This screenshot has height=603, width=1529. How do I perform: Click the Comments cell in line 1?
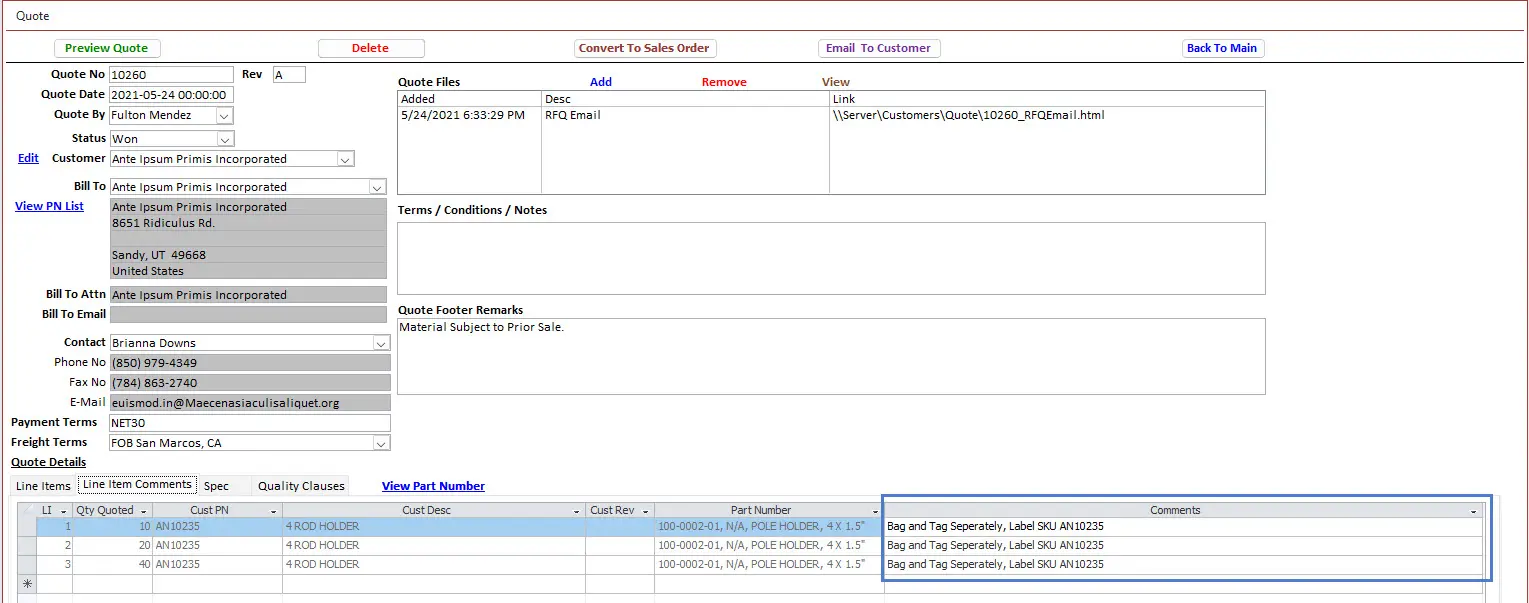coord(1184,526)
